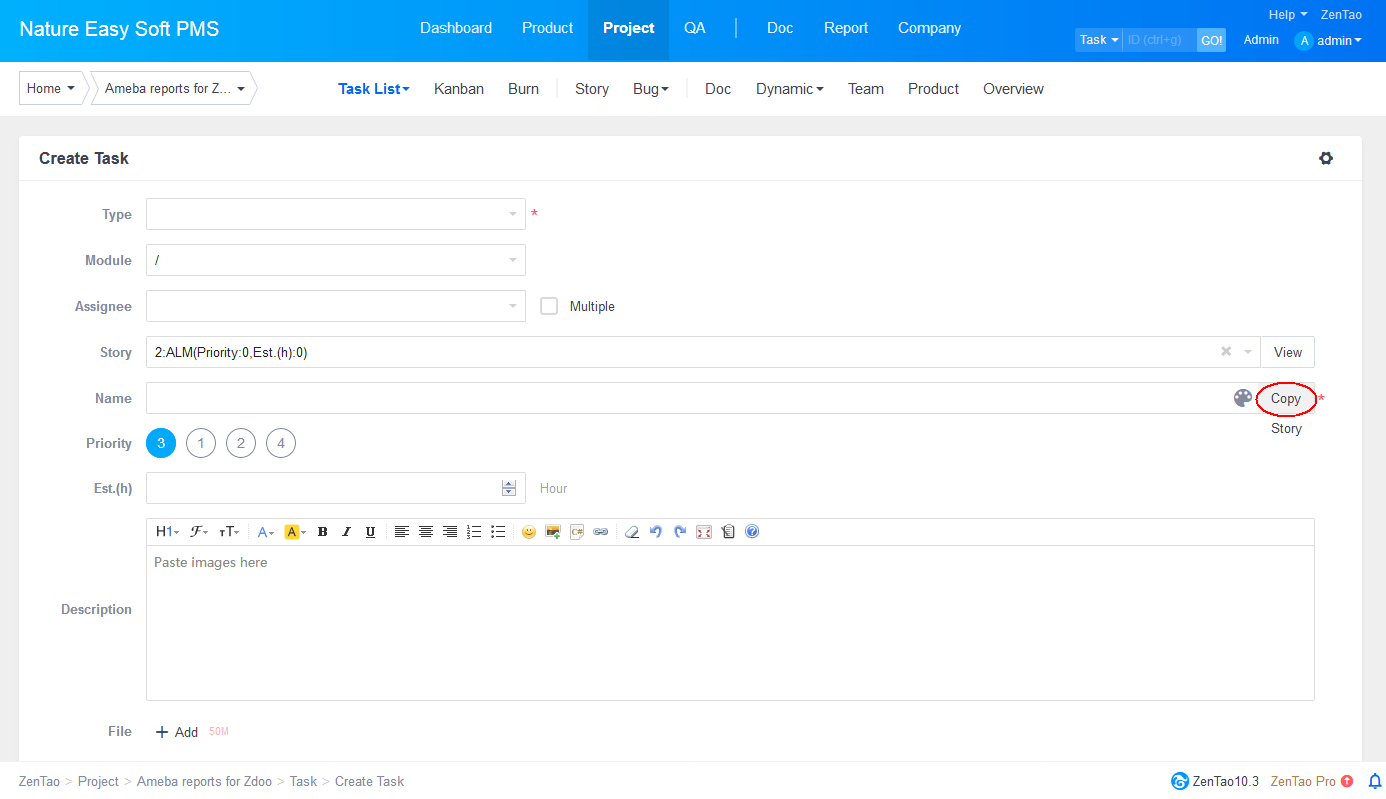Toggle fullscreen mode in the editor toolbar
The height and width of the screenshot is (799, 1386).
[x=704, y=532]
